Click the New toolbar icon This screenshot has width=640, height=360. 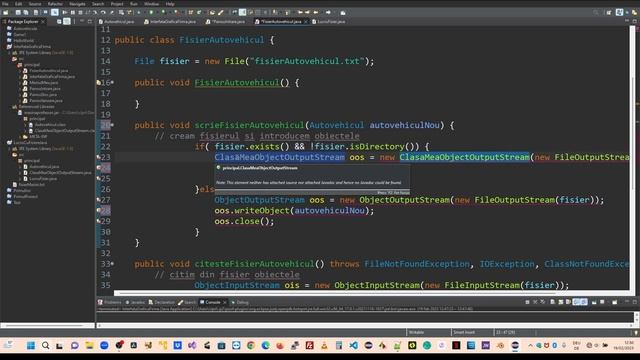pos(5,13)
